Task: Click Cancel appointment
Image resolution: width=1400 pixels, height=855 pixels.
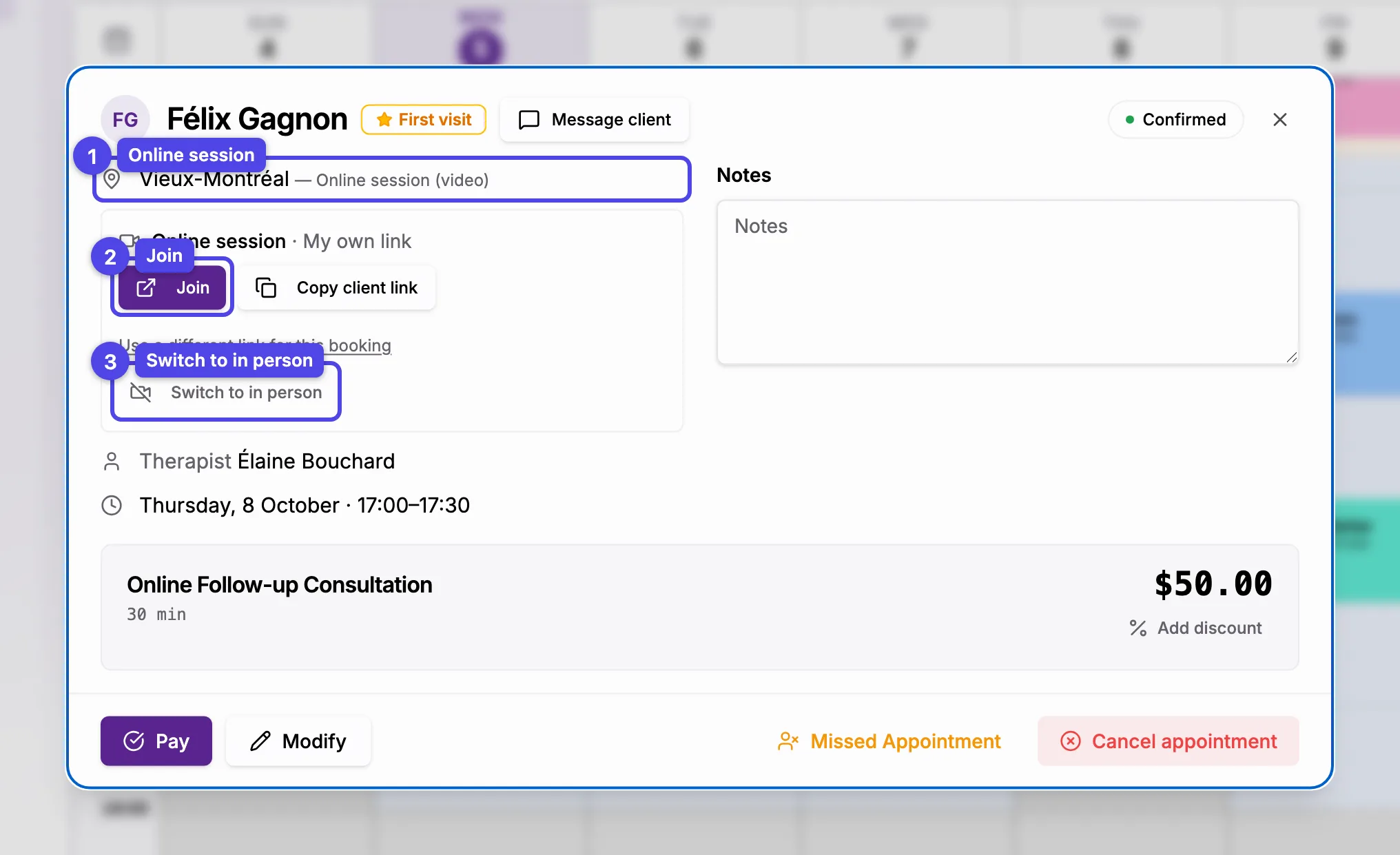Action: (1169, 741)
